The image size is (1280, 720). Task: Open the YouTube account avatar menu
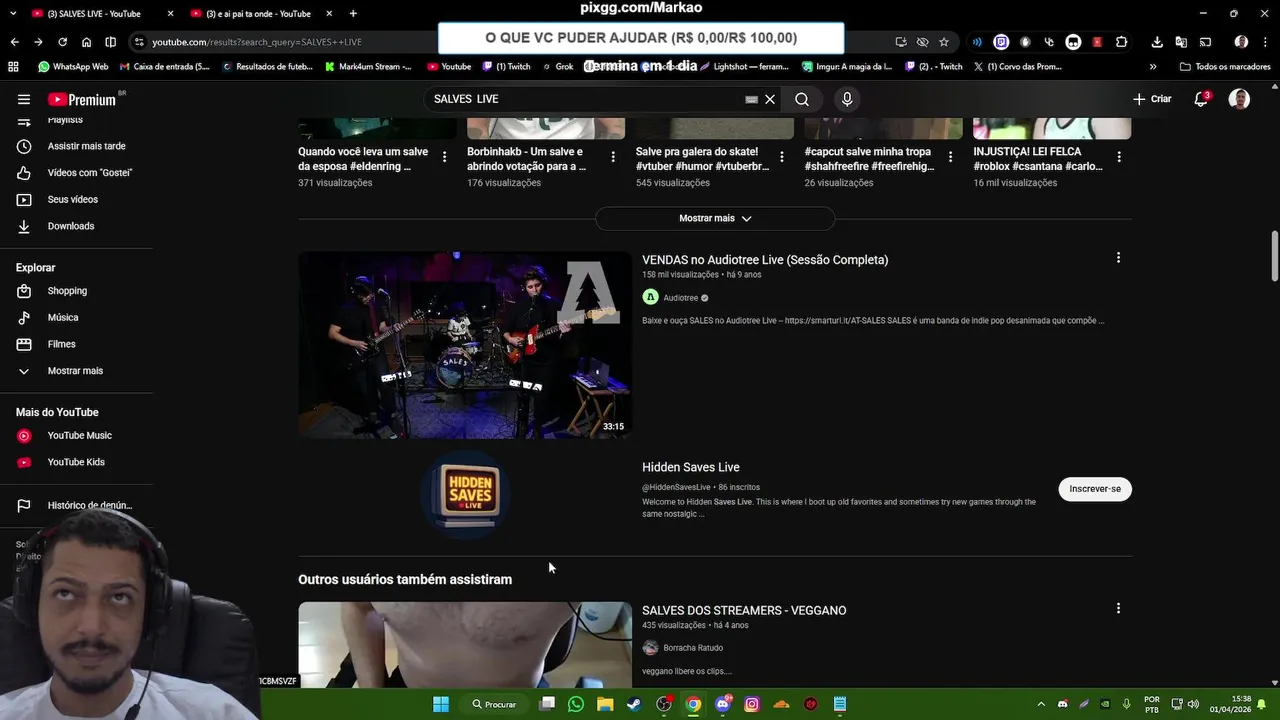[1239, 99]
